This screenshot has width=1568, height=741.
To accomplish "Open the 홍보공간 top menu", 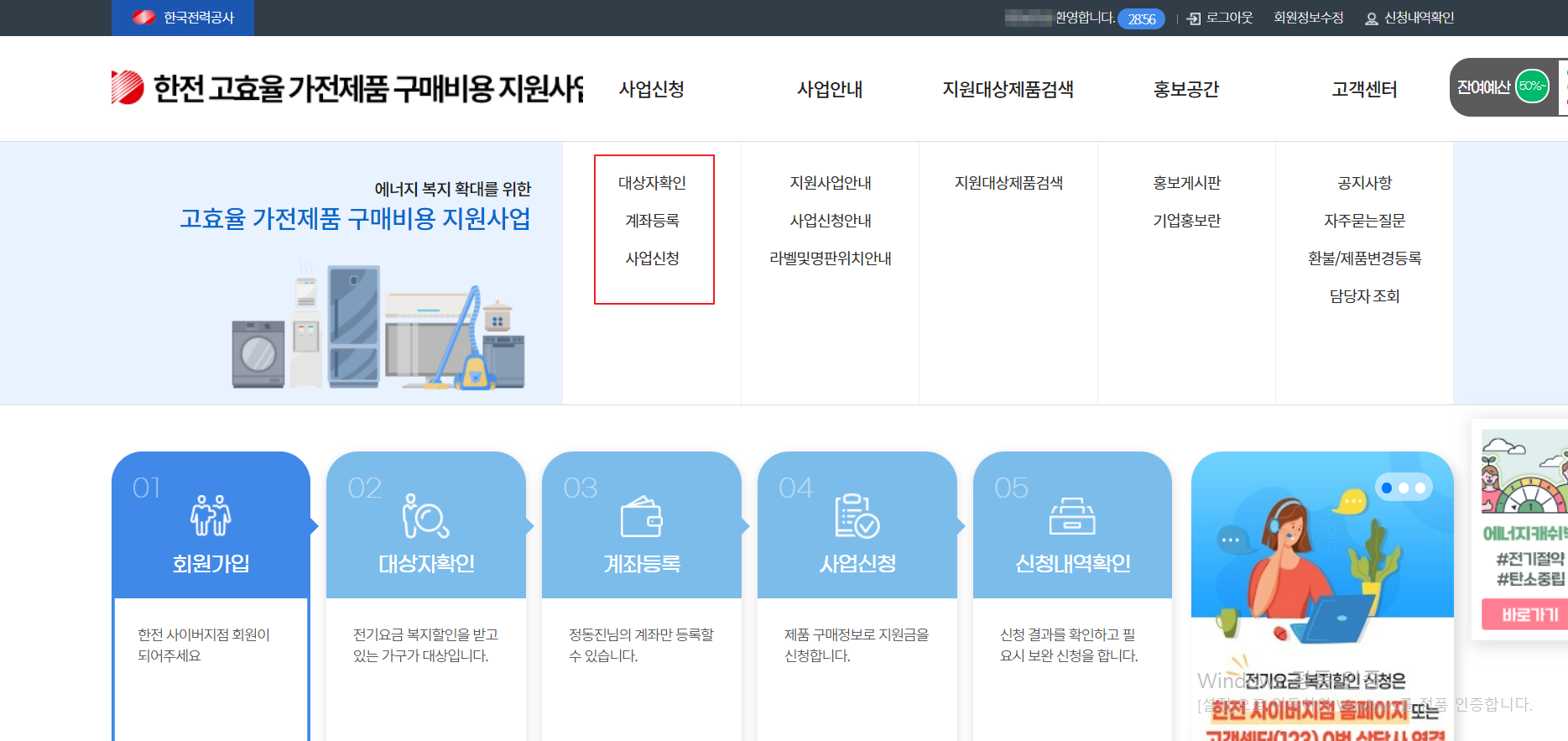I will (1186, 89).
